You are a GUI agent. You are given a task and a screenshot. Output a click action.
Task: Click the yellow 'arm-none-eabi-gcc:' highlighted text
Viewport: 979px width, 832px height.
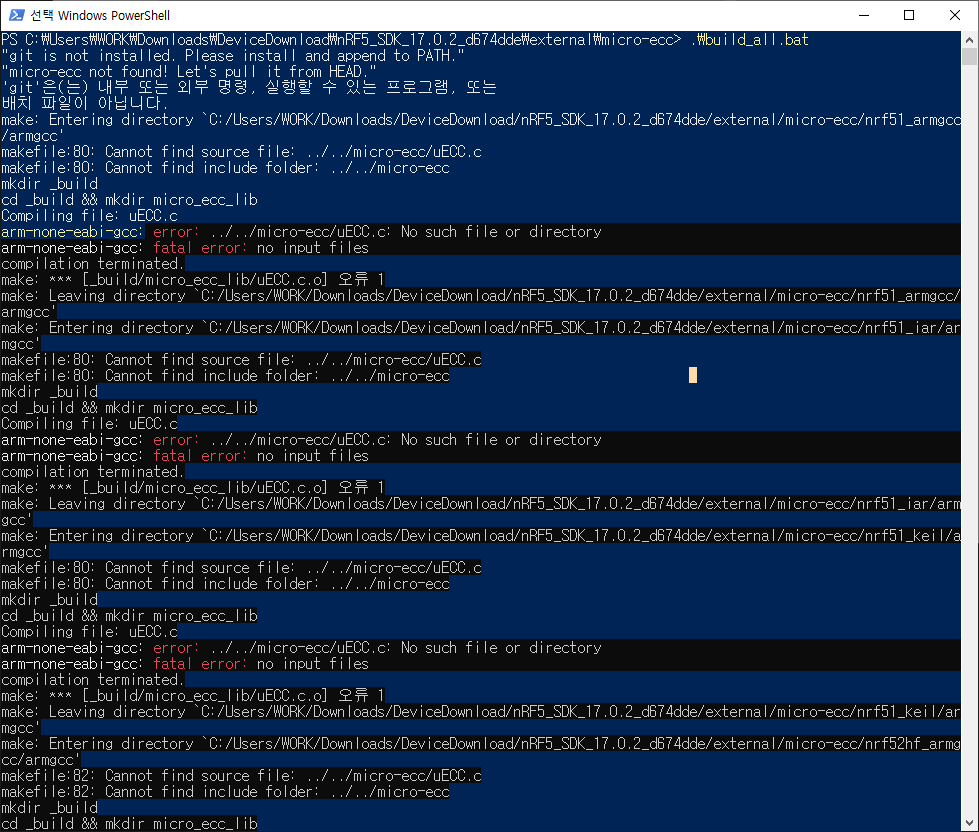pyautogui.click(x=72, y=232)
